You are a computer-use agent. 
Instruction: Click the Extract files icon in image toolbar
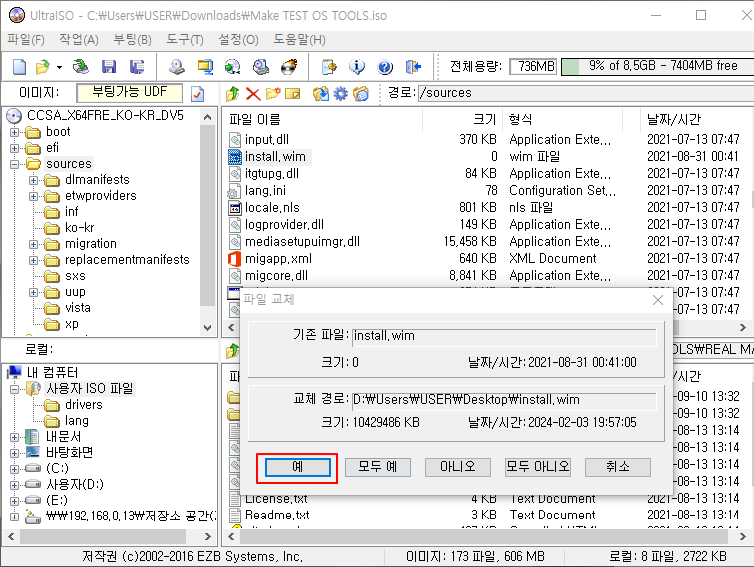[321, 93]
